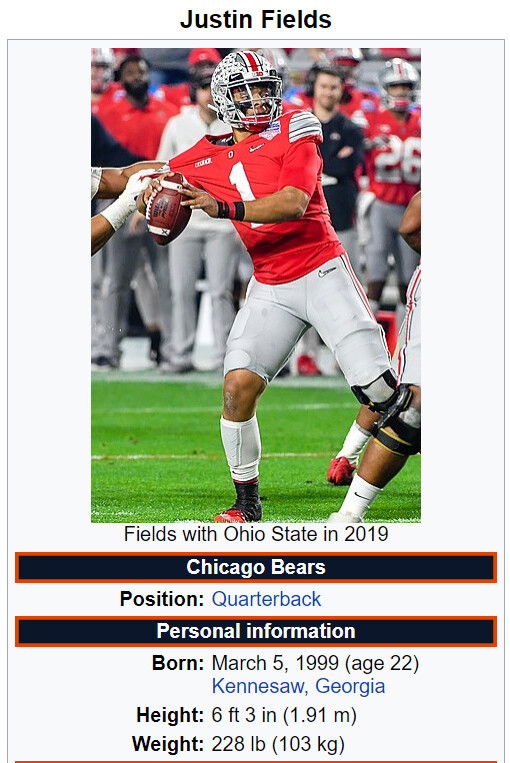The image size is (510, 763).
Task: Select the Chicago Bears header bar
Action: click(255, 567)
